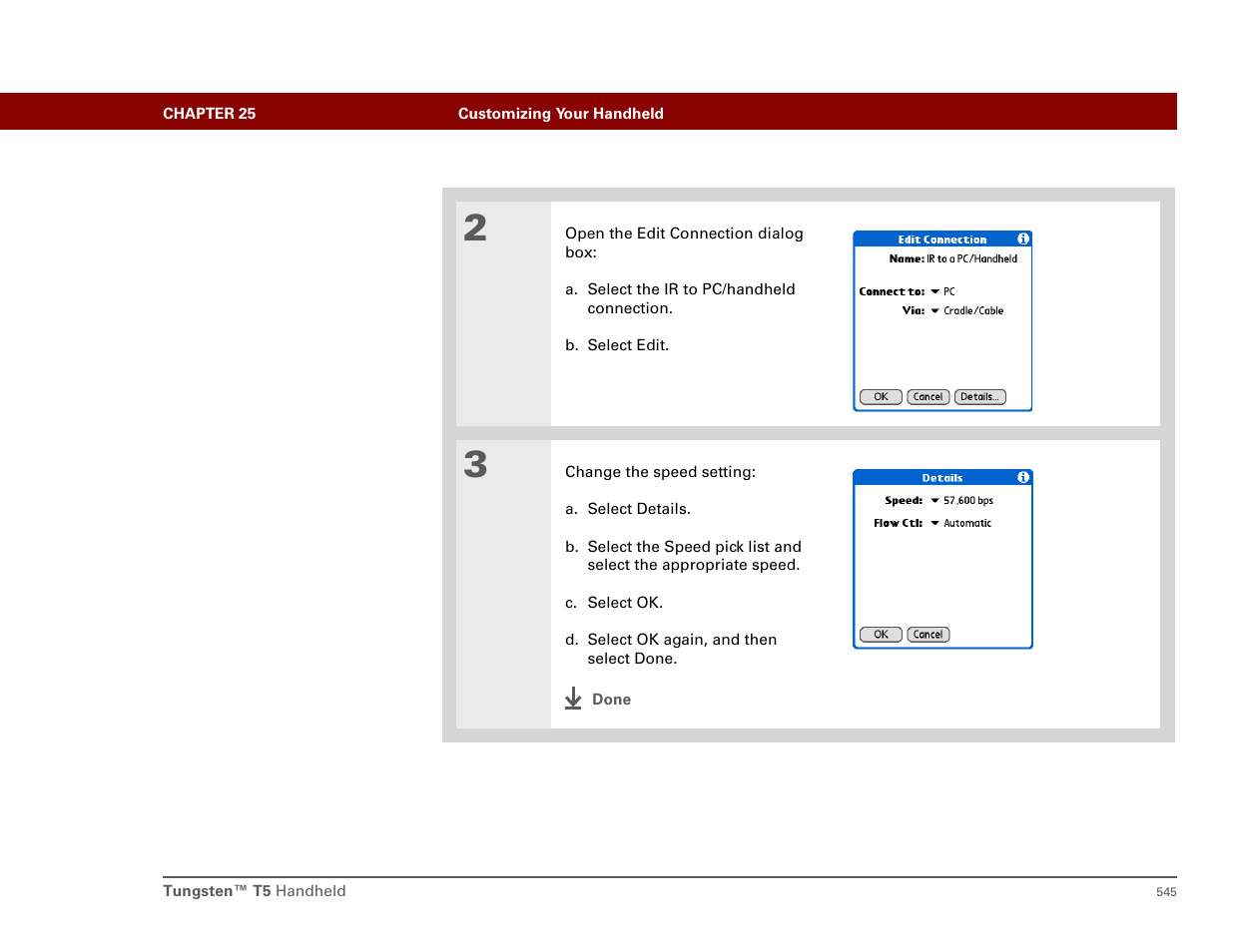
Task: Click the Done down-arrow icon
Action: click(x=573, y=699)
